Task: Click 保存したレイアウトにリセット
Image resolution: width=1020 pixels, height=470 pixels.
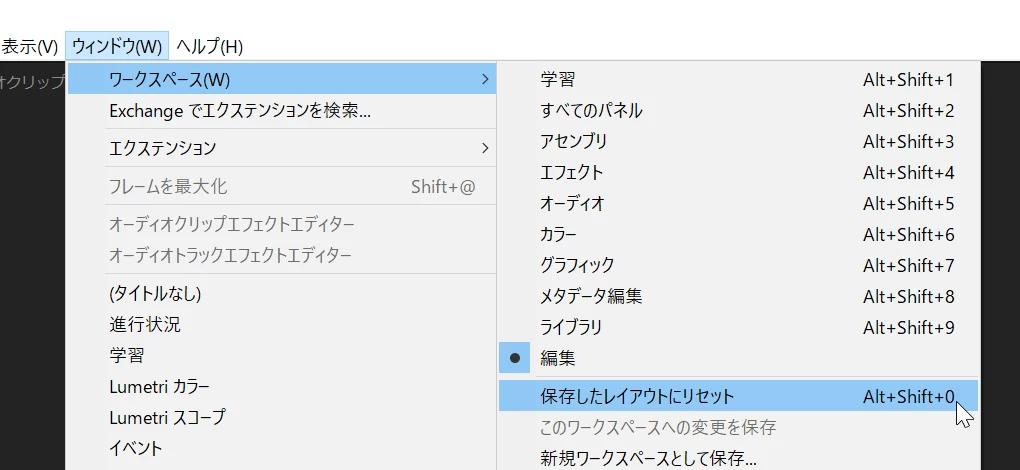Action: [x=738, y=396]
